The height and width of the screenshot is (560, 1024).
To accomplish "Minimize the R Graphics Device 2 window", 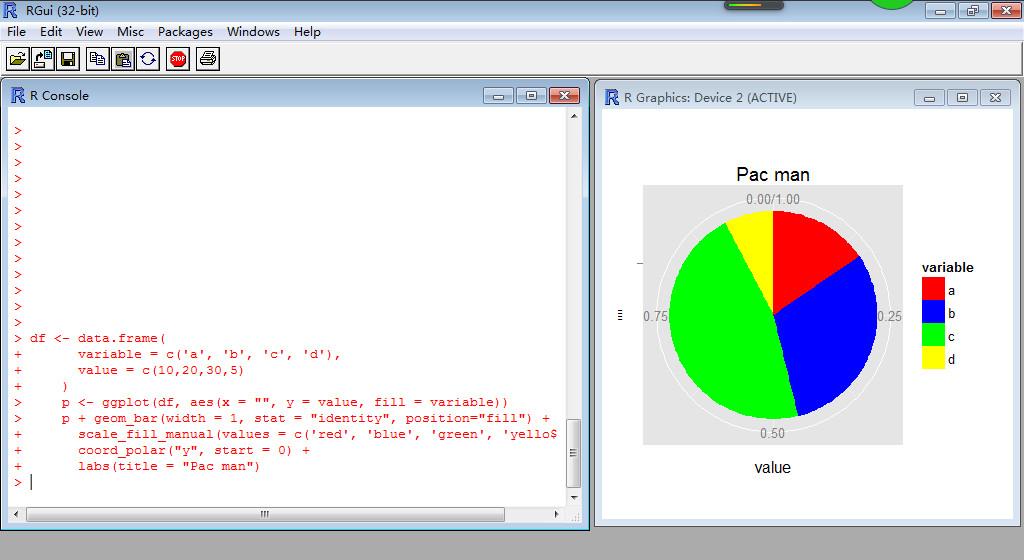I will pyautogui.click(x=930, y=98).
